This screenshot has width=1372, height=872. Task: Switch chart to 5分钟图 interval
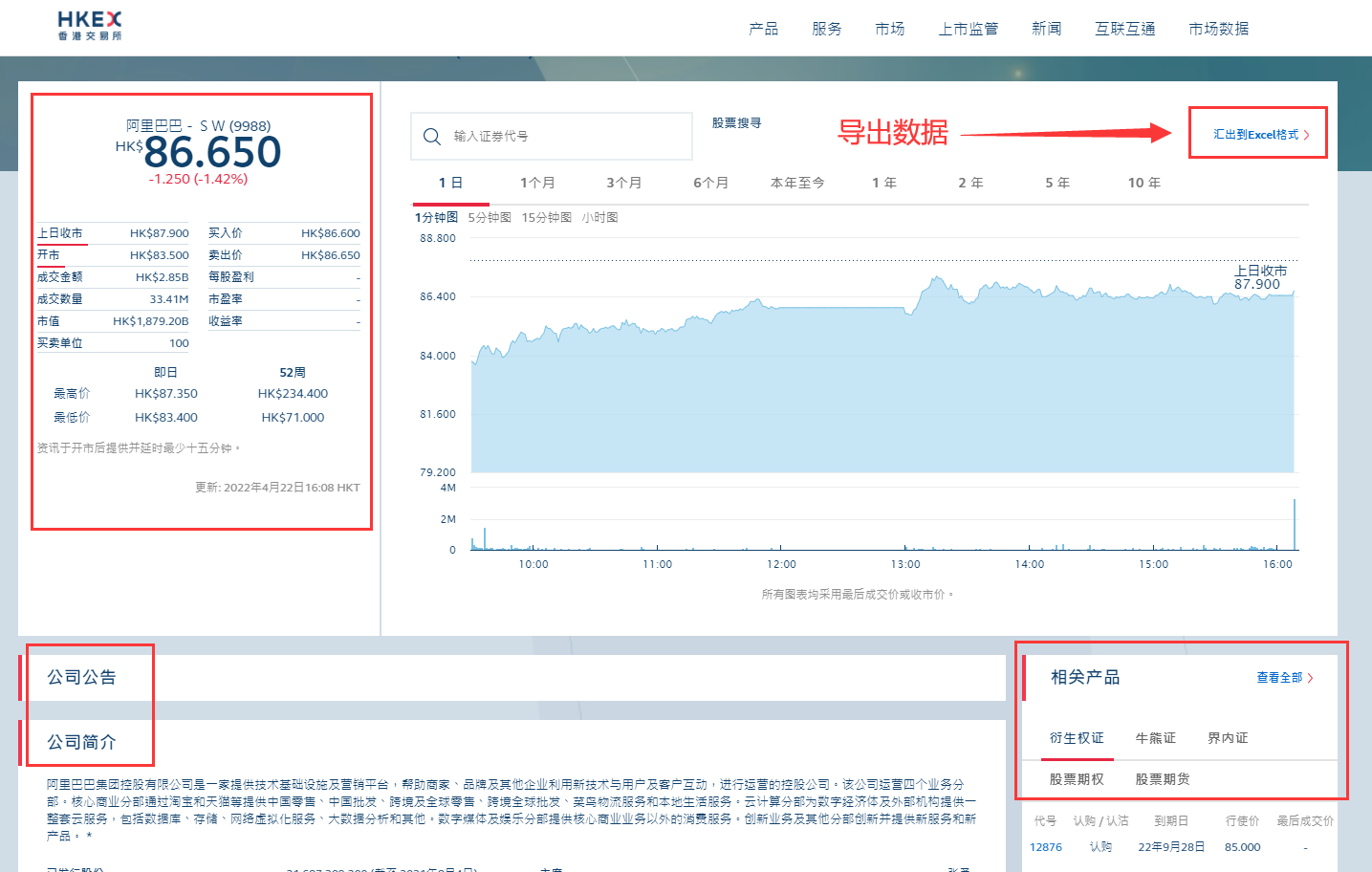click(490, 218)
